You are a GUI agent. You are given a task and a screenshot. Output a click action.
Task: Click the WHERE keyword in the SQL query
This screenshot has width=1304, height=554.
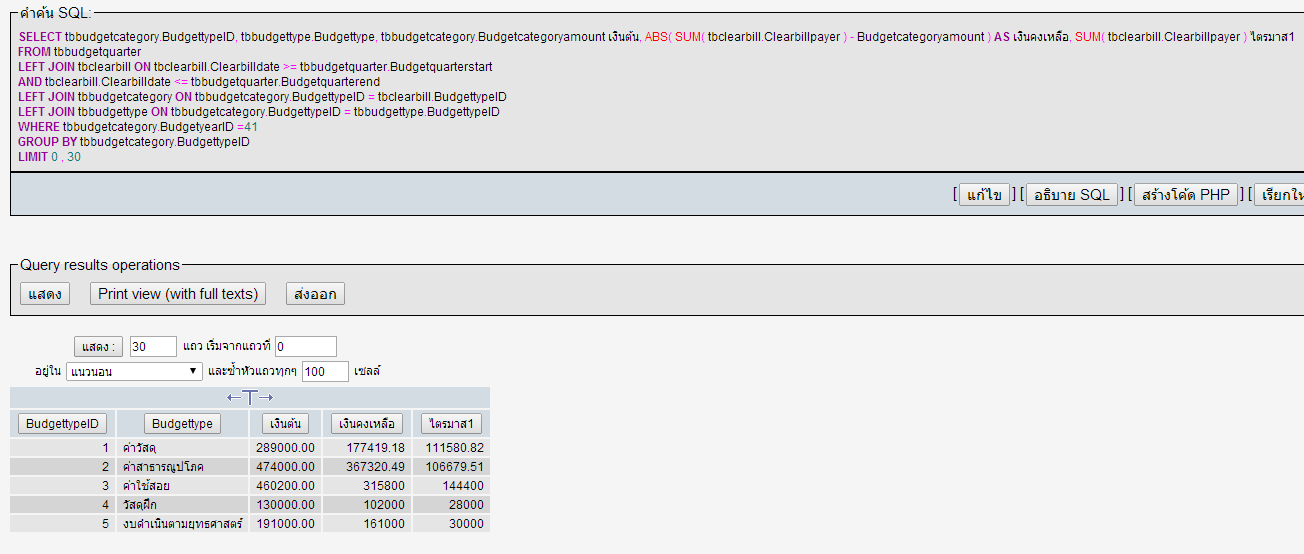click(x=39, y=127)
